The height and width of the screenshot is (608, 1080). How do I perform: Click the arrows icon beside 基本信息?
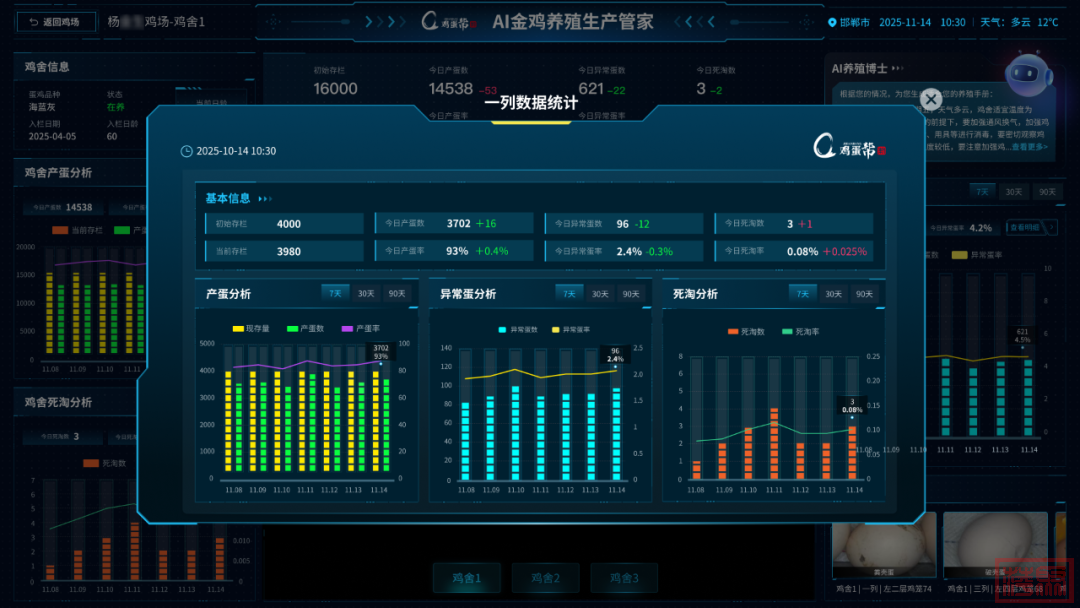[265, 199]
